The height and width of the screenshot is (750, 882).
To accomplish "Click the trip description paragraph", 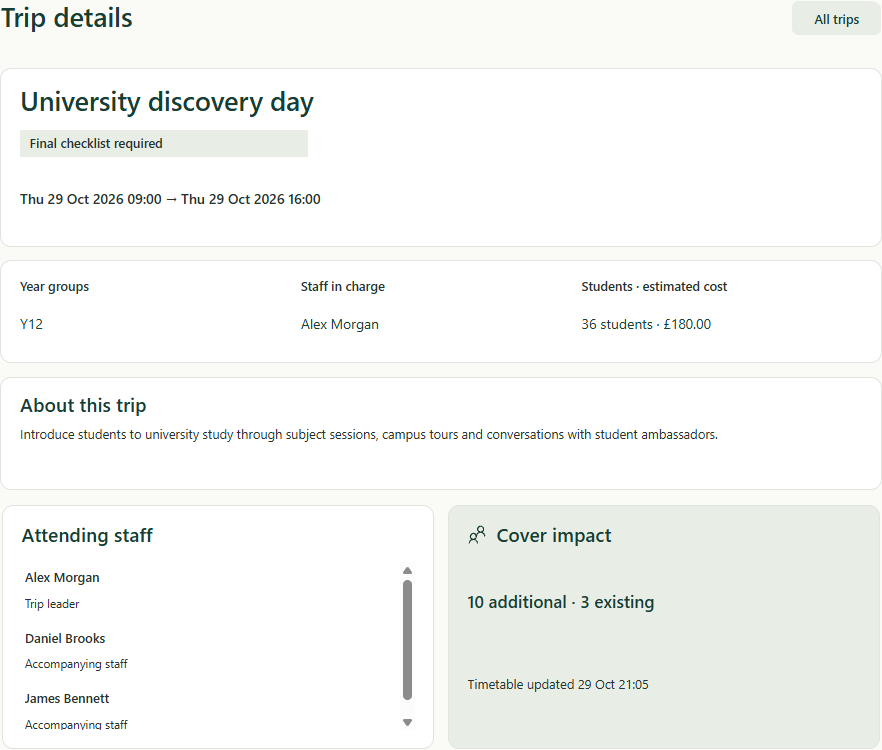I will [369, 435].
